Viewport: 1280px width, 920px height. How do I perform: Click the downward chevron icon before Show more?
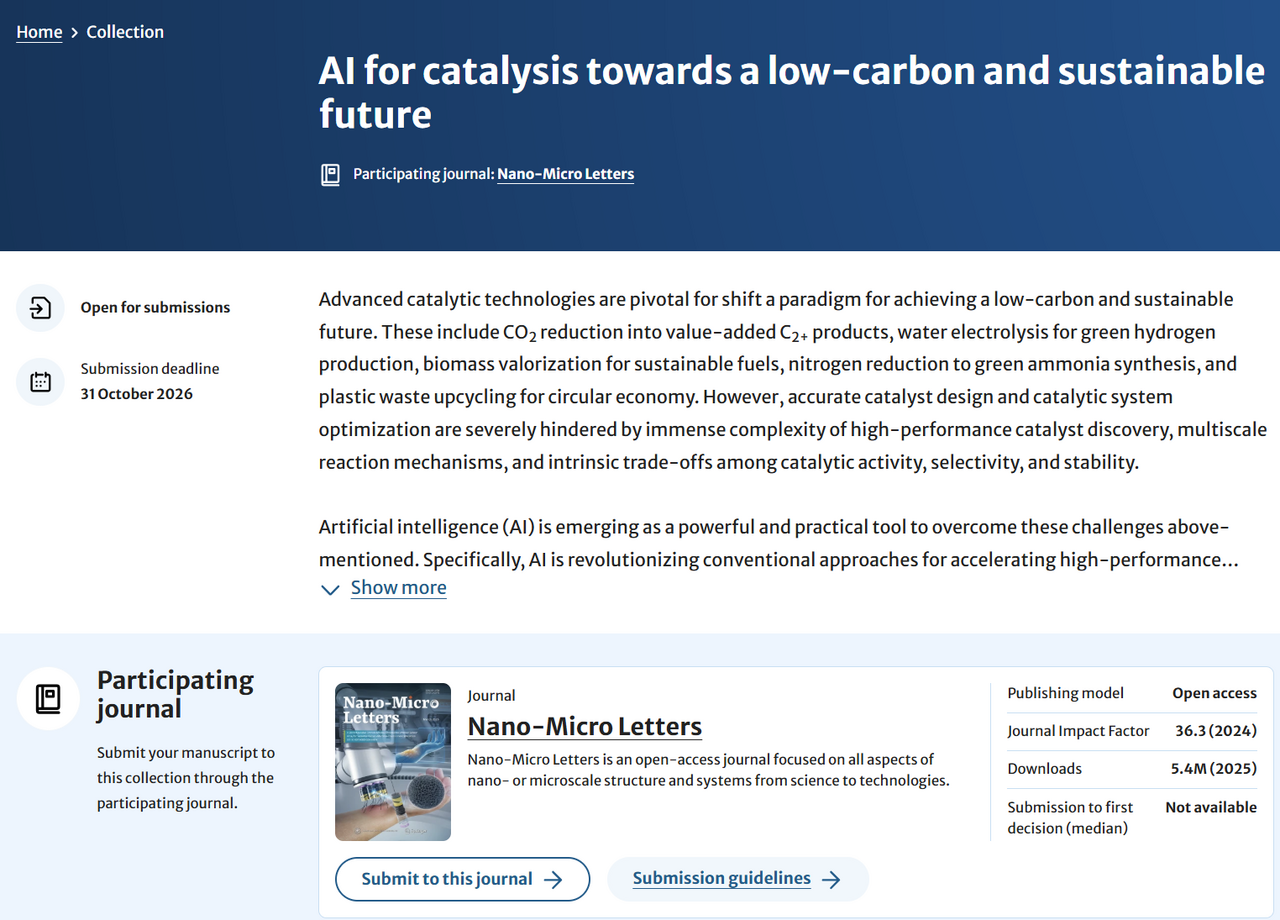tap(330, 590)
